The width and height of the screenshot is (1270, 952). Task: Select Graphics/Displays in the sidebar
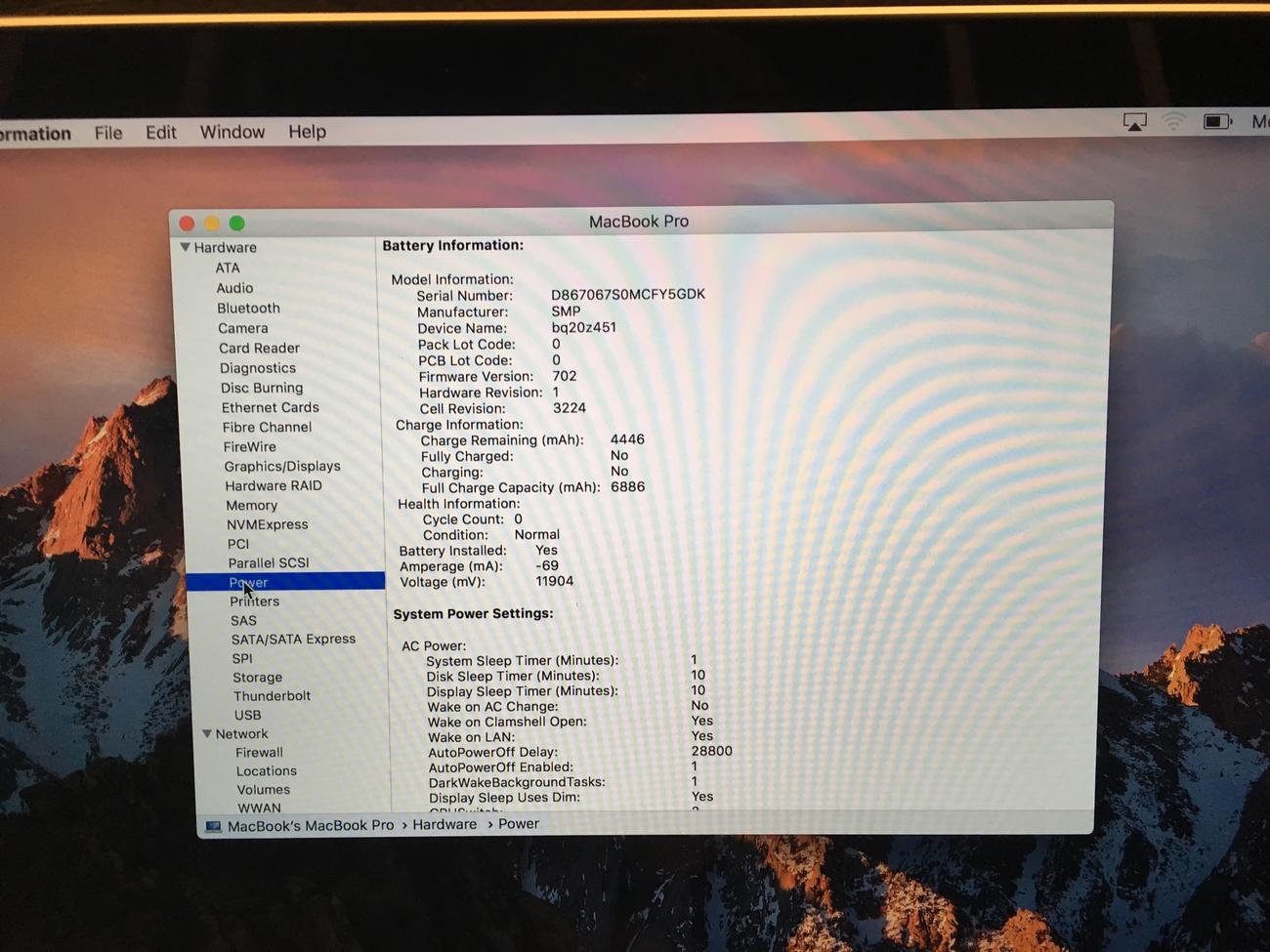[282, 467]
